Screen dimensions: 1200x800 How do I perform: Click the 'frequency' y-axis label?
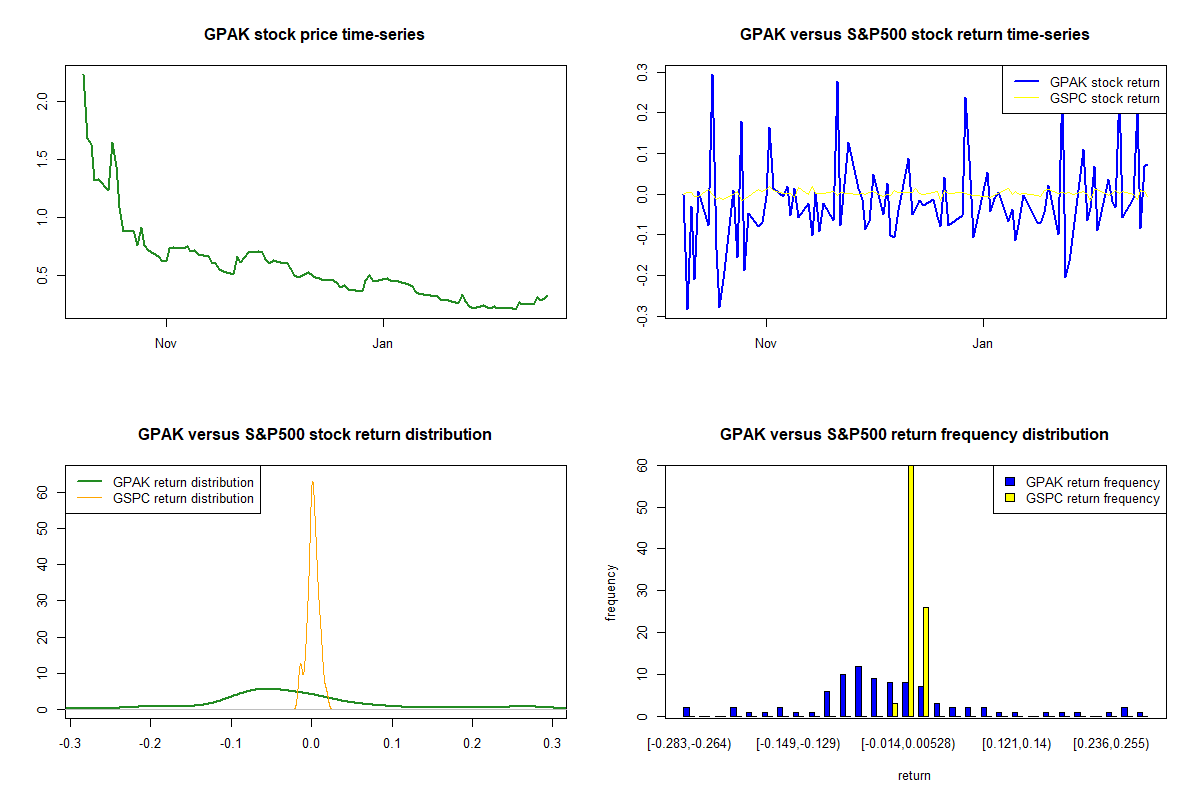click(611, 592)
